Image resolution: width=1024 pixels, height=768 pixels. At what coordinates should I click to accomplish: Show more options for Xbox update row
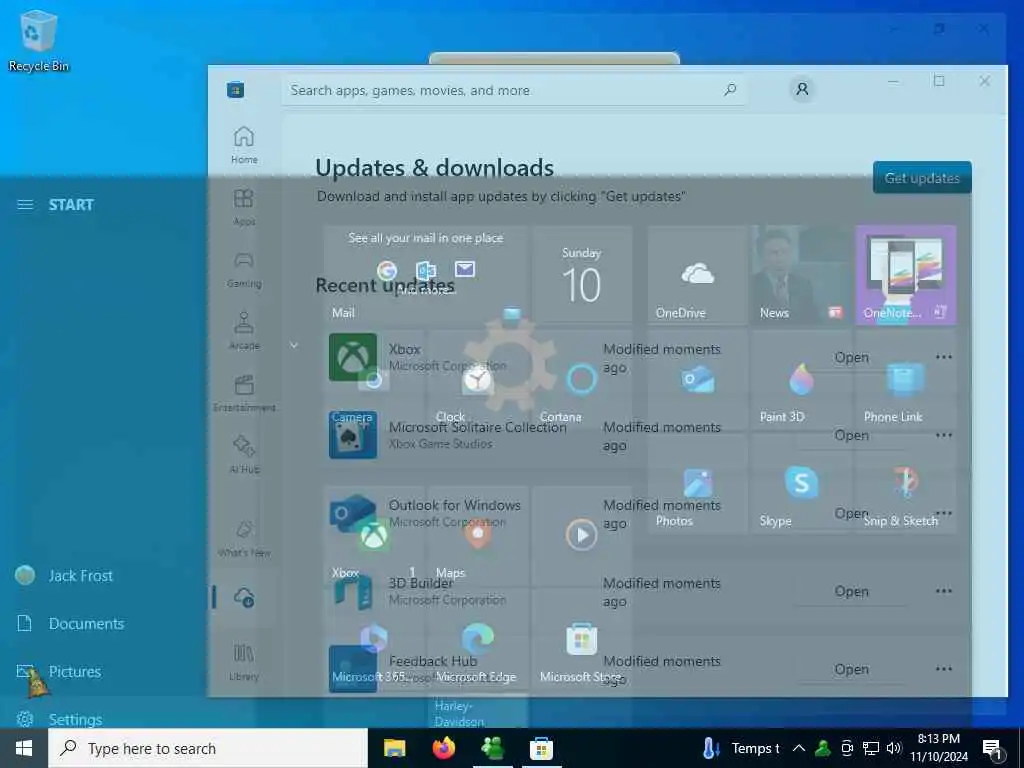[943, 357]
